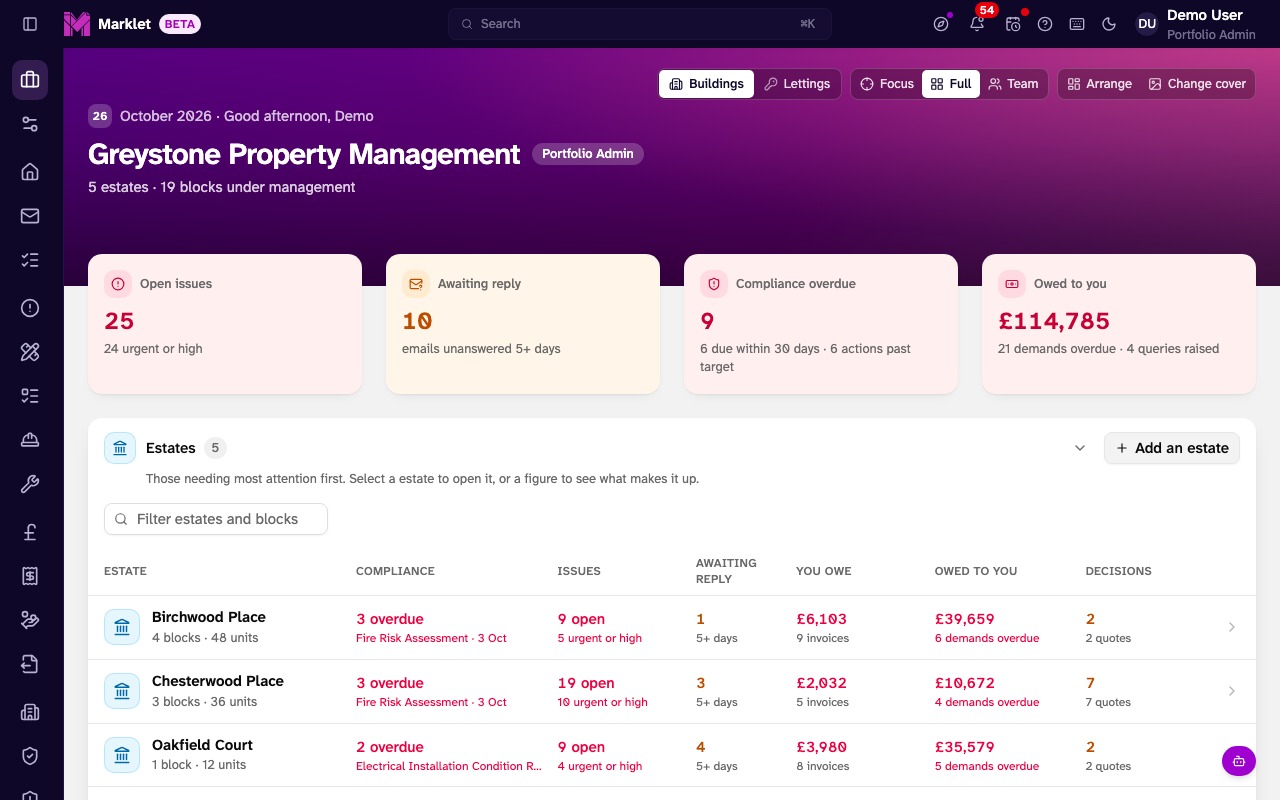Open the mail sidebar icon
Image resolution: width=1280 pixels, height=800 pixels.
[30, 216]
